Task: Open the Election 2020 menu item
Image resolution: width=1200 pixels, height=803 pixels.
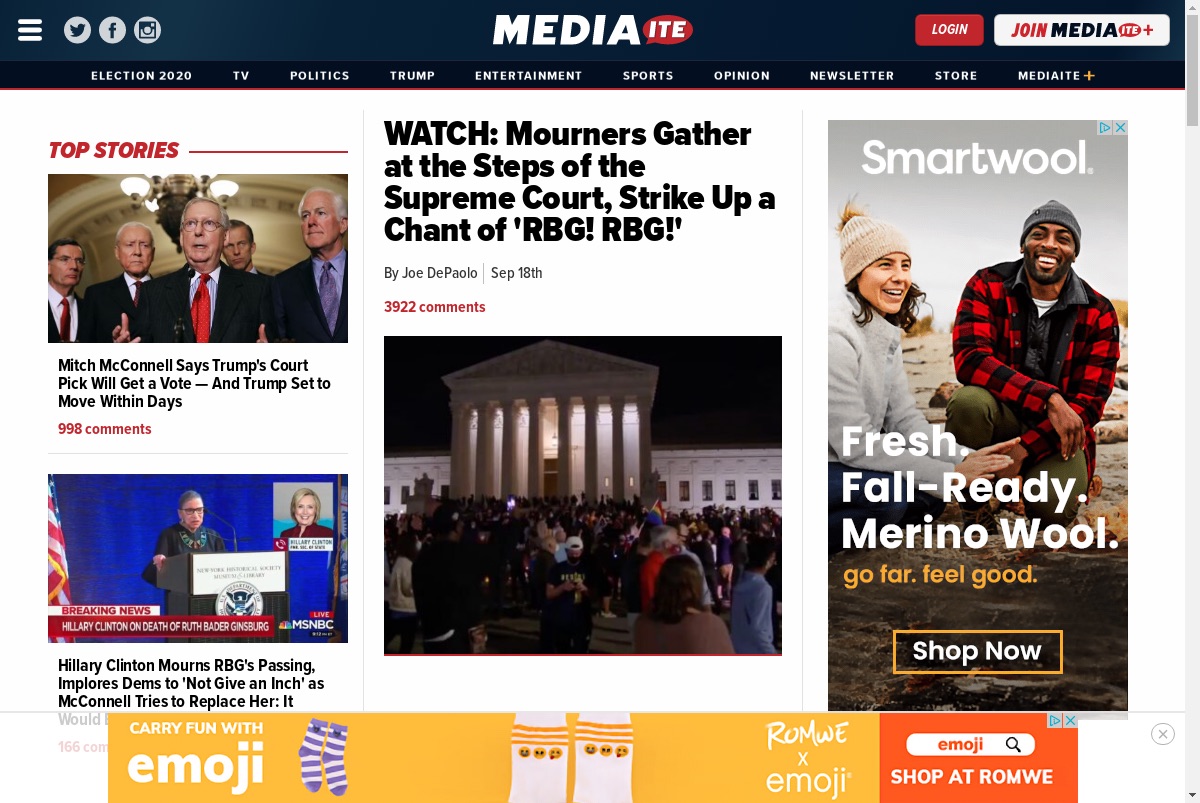Action: (142, 76)
